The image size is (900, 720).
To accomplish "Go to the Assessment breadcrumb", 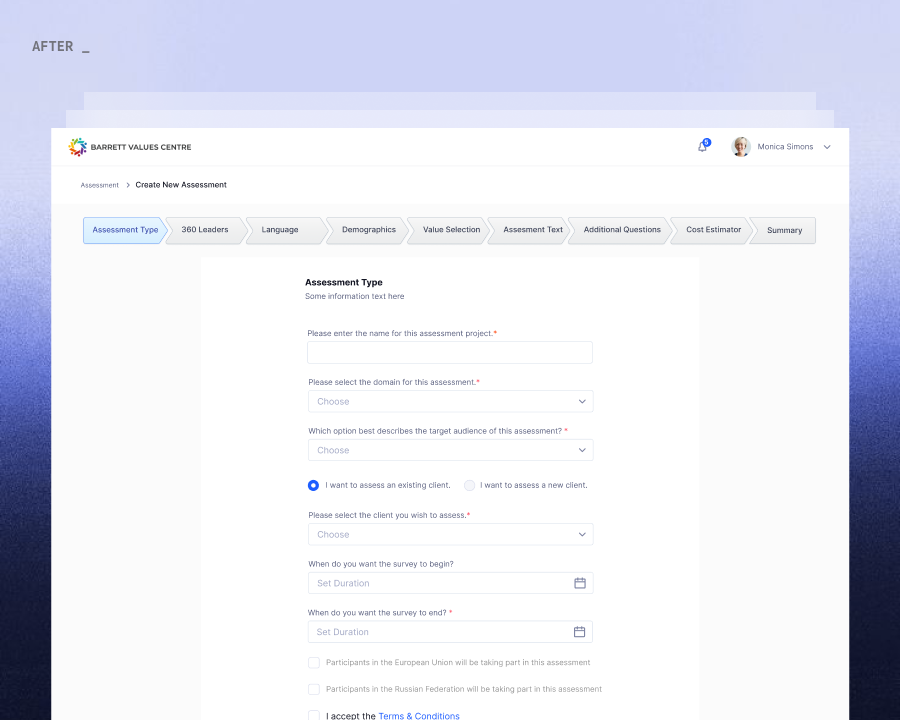I will 99,185.
